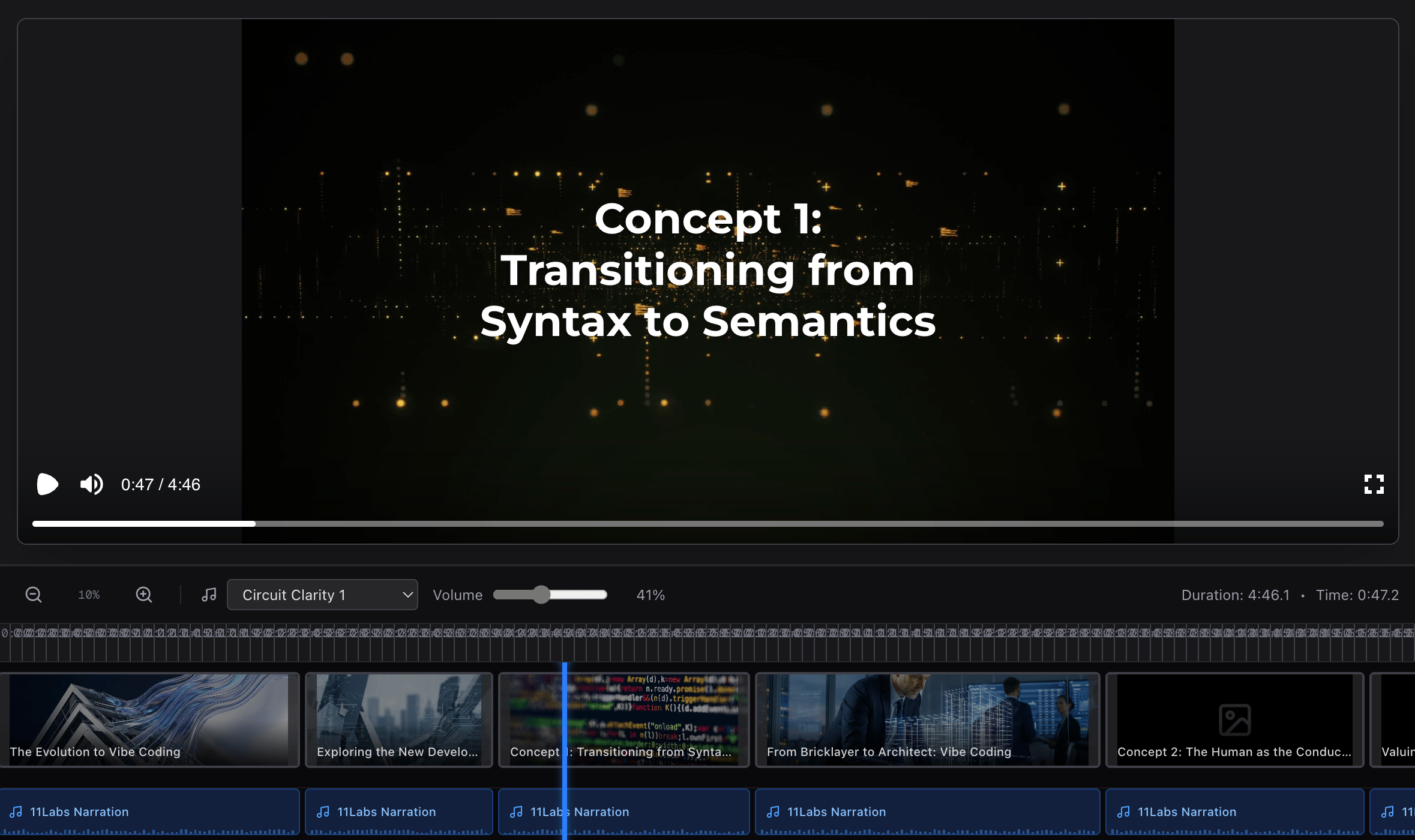Select narration clip under Bricklayer scene
Image resolution: width=1415 pixels, height=840 pixels.
[x=927, y=812]
